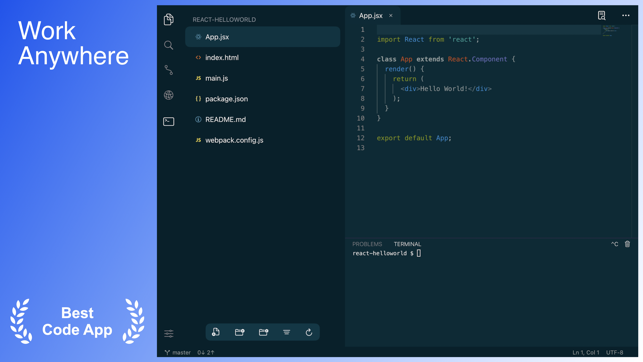Viewport: 643px width, 362px height.
Task: Switch to the TERMINAL tab
Action: (407, 244)
